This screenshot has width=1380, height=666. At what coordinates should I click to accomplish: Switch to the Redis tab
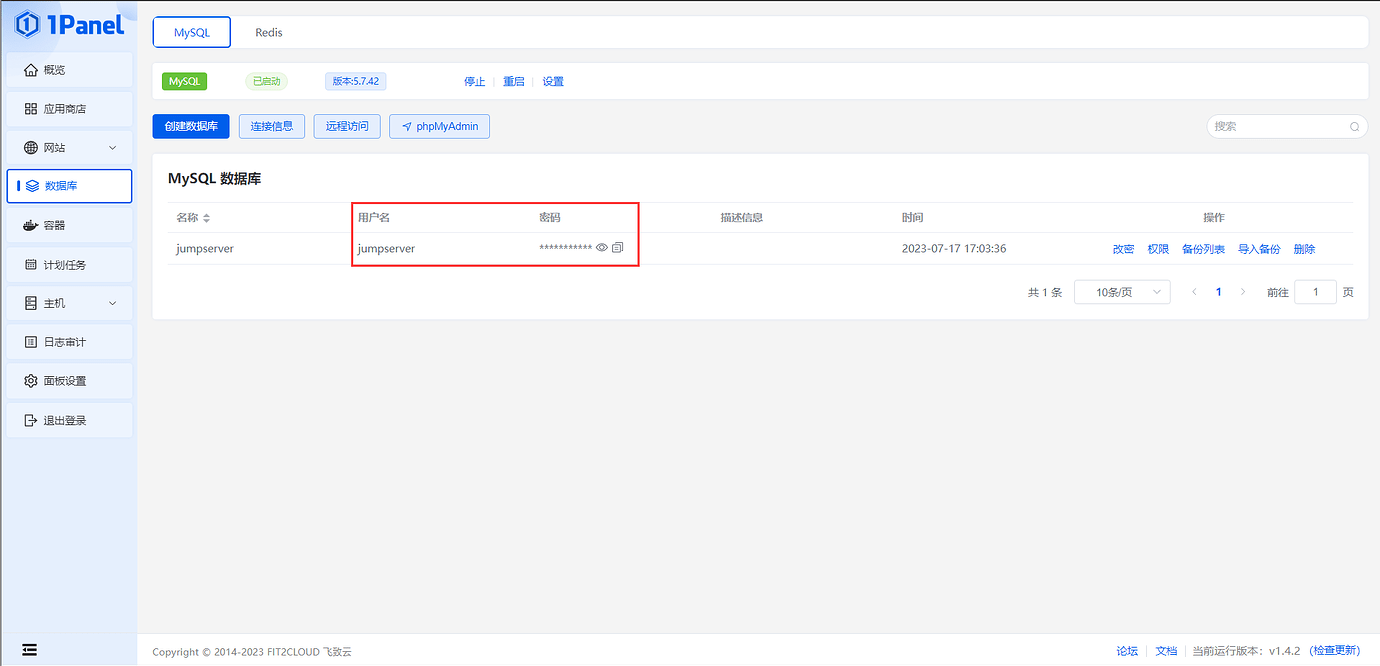pyautogui.click(x=269, y=33)
